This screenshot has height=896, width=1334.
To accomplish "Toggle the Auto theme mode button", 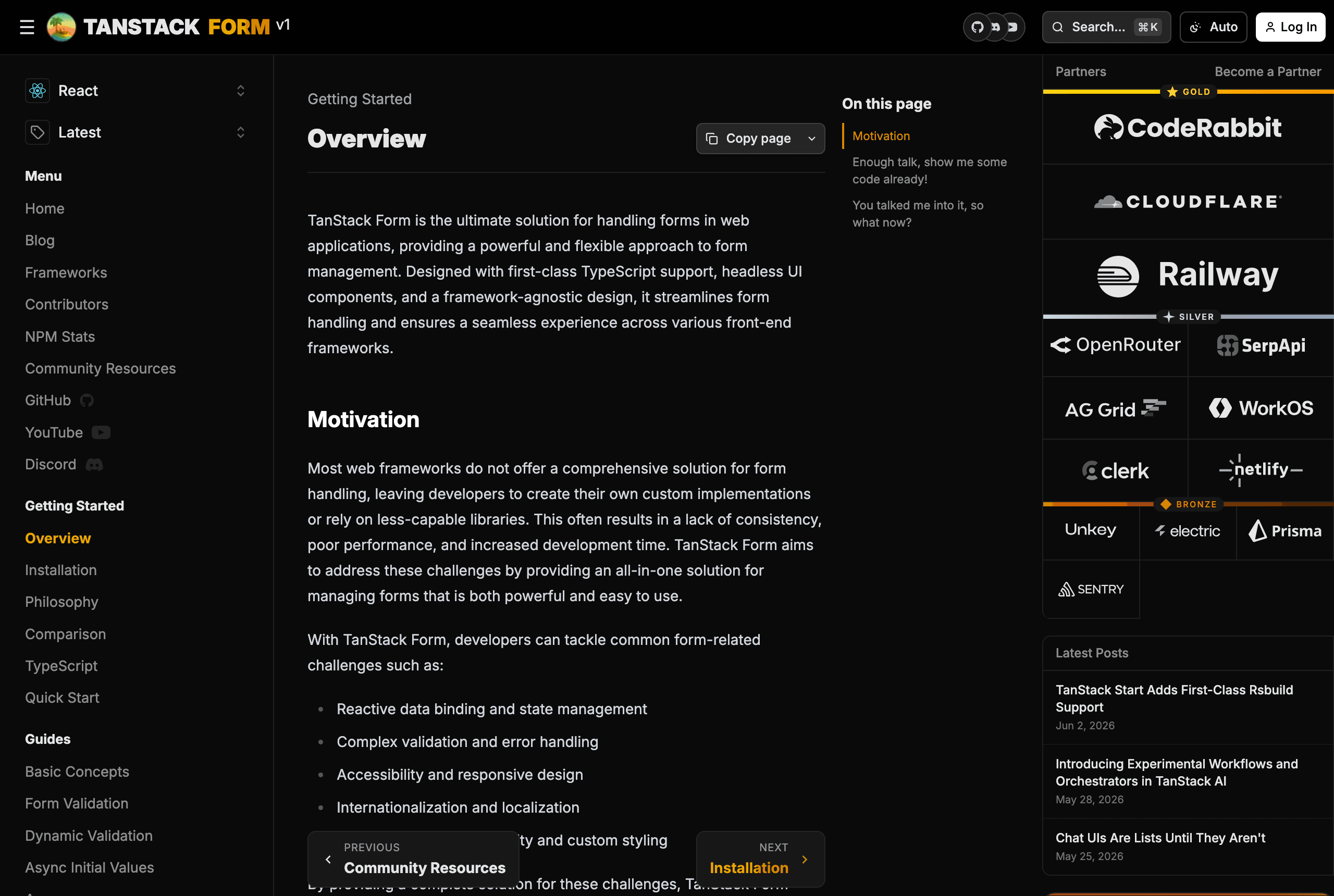I will pyautogui.click(x=1213, y=27).
